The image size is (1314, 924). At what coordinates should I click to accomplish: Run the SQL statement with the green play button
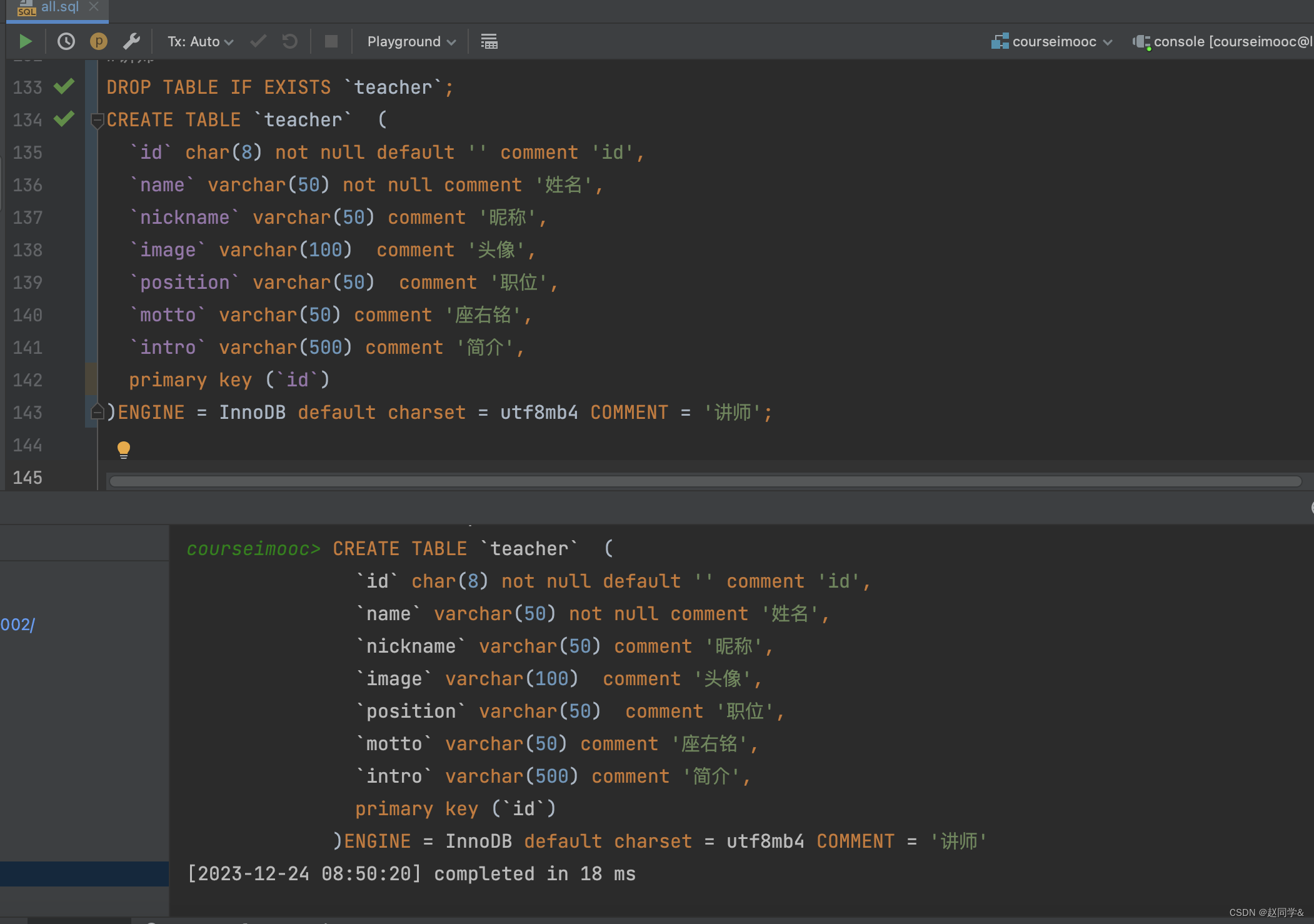point(26,42)
